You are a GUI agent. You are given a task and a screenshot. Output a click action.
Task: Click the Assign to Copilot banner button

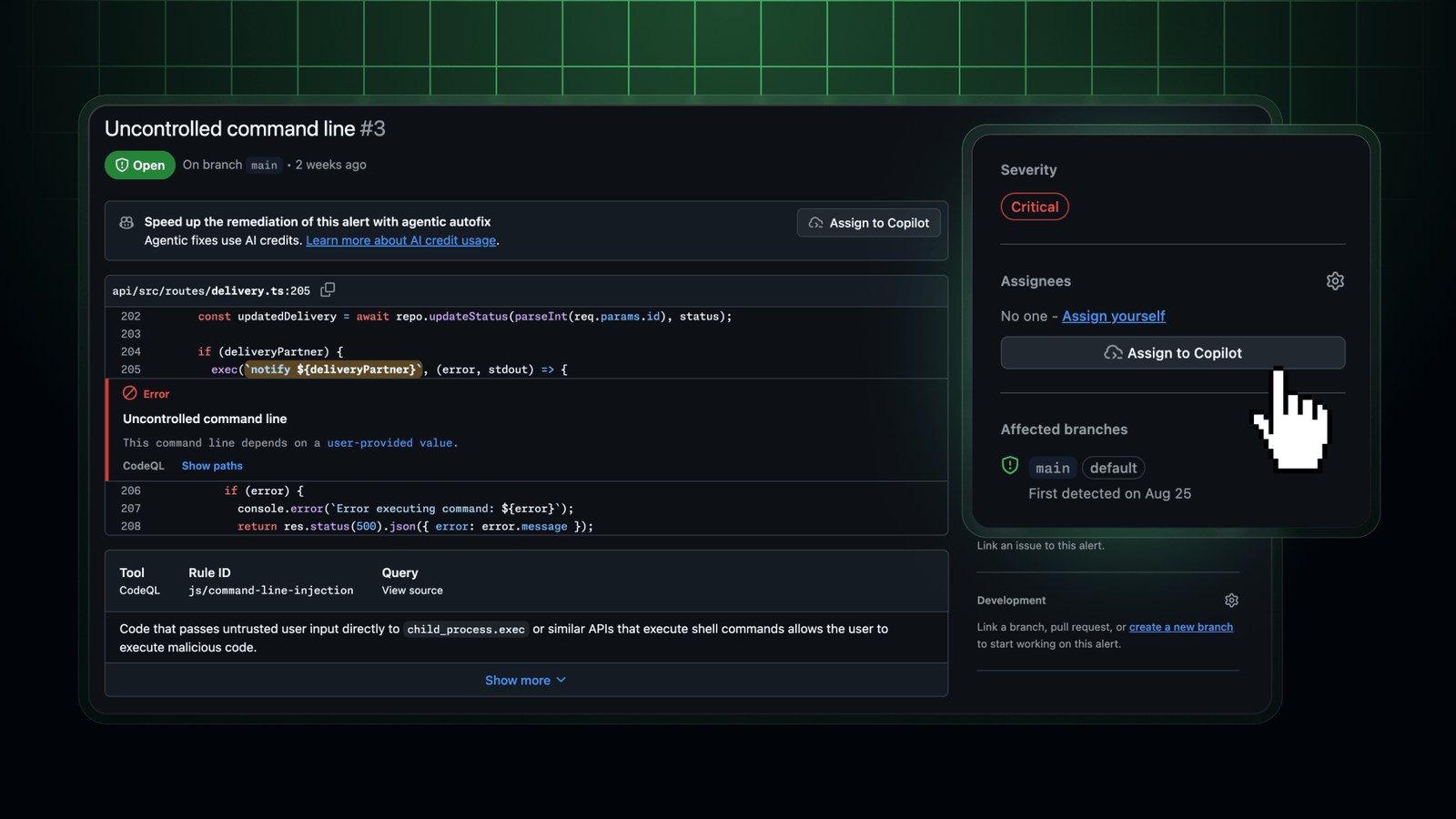[869, 223]
